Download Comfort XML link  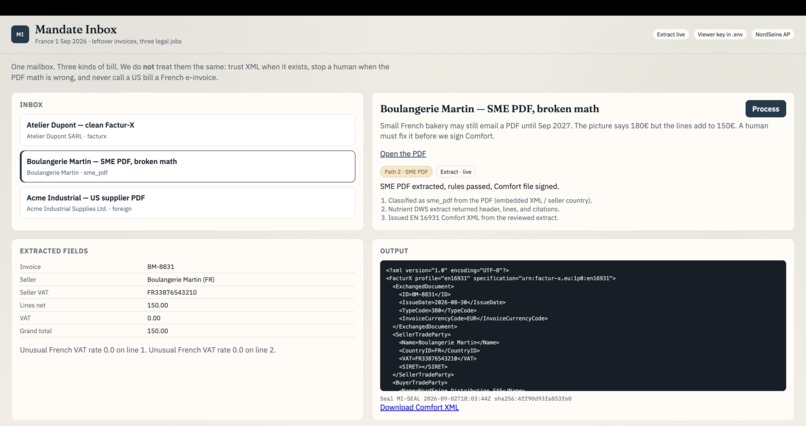click(419, 408)
